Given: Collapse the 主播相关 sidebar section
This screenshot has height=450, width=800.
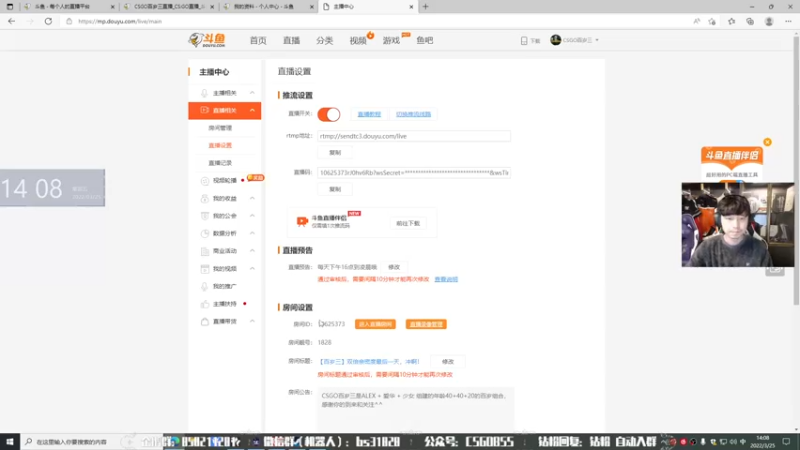Looking at the screenshot, I should click(x=252, y=93).
